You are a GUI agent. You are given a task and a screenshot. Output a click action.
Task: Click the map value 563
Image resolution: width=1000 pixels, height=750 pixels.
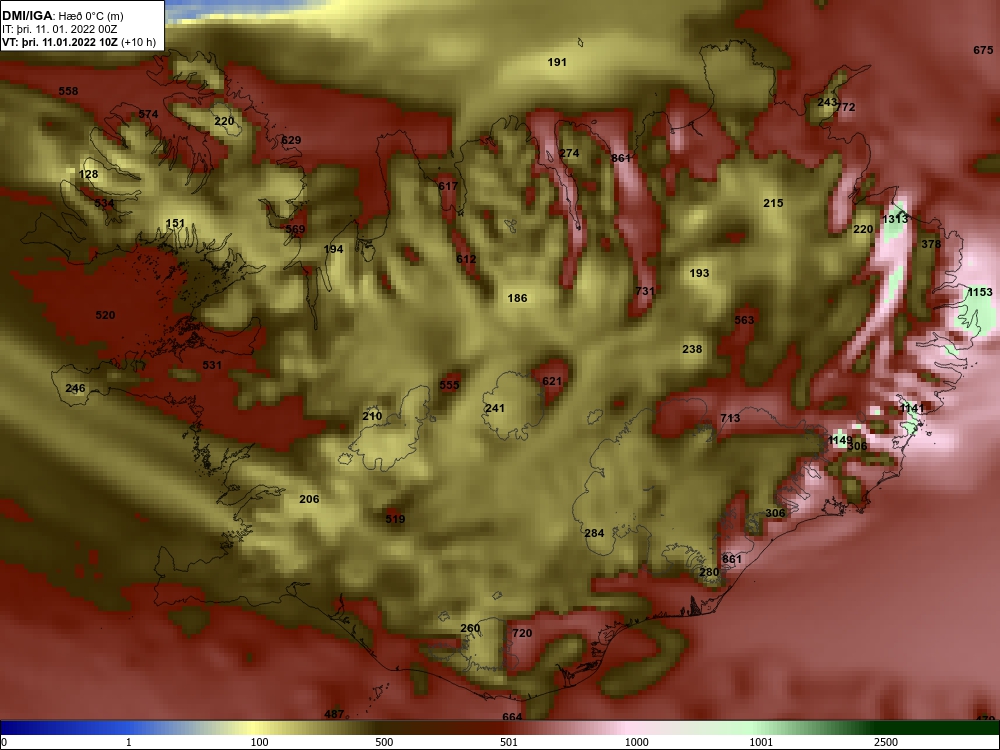point(744,320)
